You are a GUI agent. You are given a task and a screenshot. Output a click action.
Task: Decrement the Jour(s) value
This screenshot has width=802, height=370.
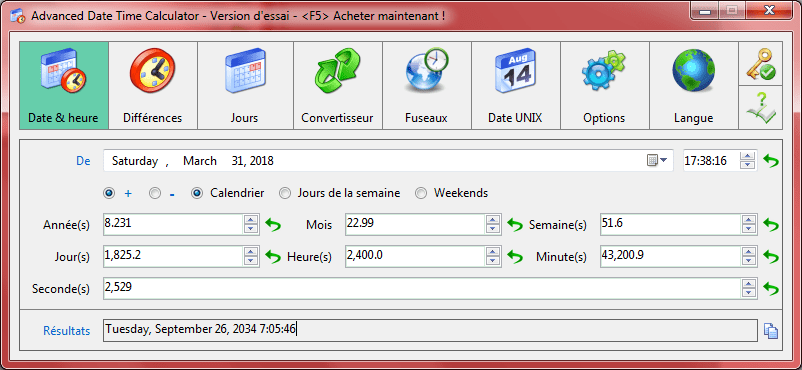pyautogui.click(x=251, y=260)
